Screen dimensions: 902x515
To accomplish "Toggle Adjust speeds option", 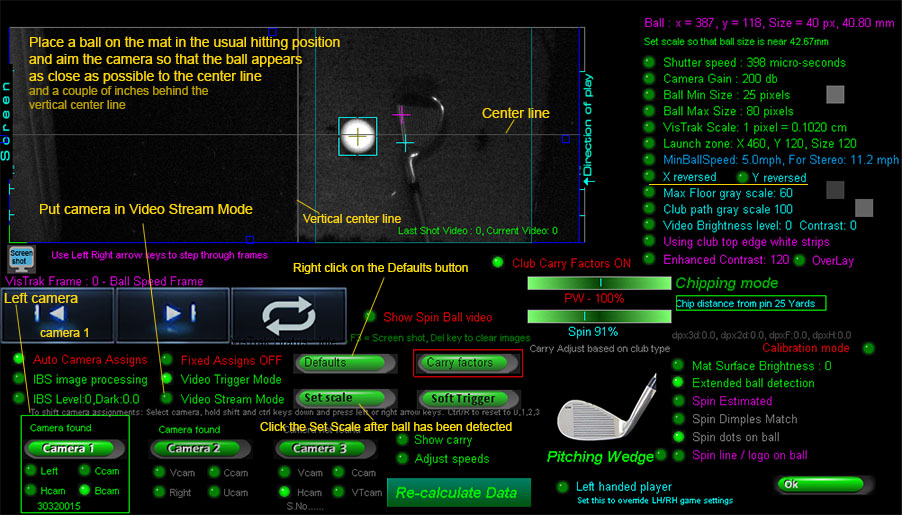I will point(403,459).
